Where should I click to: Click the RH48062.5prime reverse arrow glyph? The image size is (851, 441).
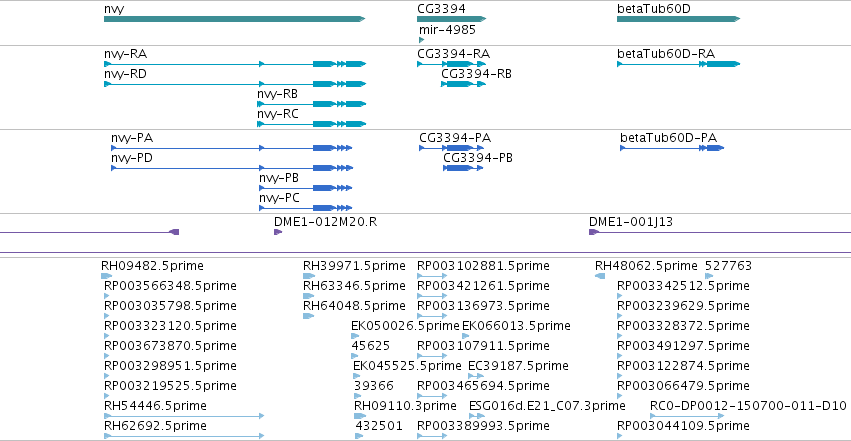(600, 276)
